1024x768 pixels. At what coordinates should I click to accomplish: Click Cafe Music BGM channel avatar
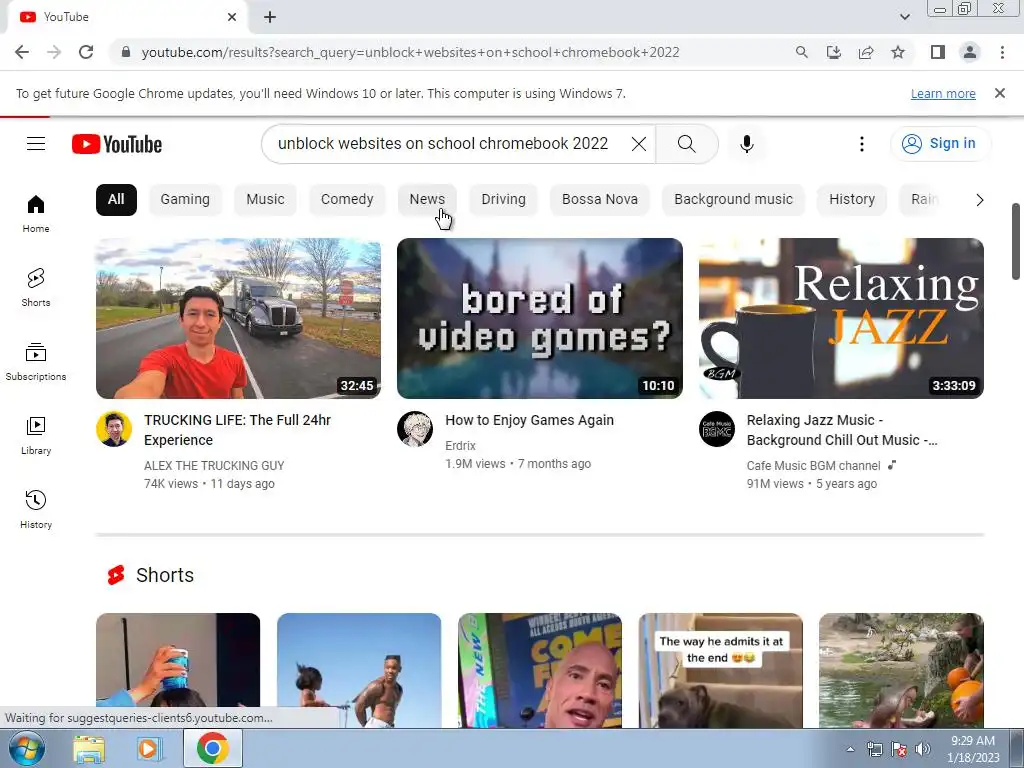click(x=716, y=429)
